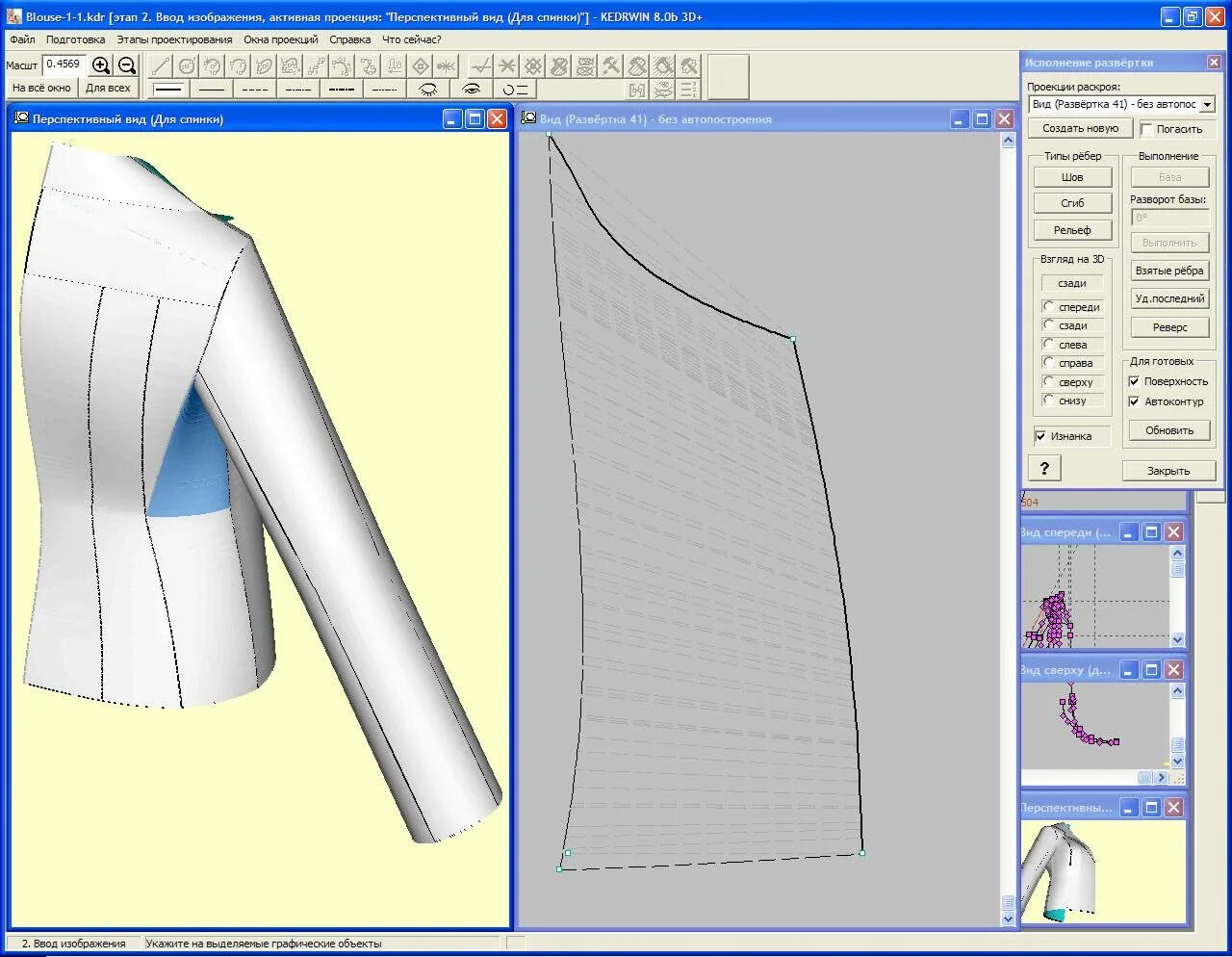The width and height of the screenshot is (1232, 957).
Task: Open the Справка menu
Action: click(x=349, y=39)
